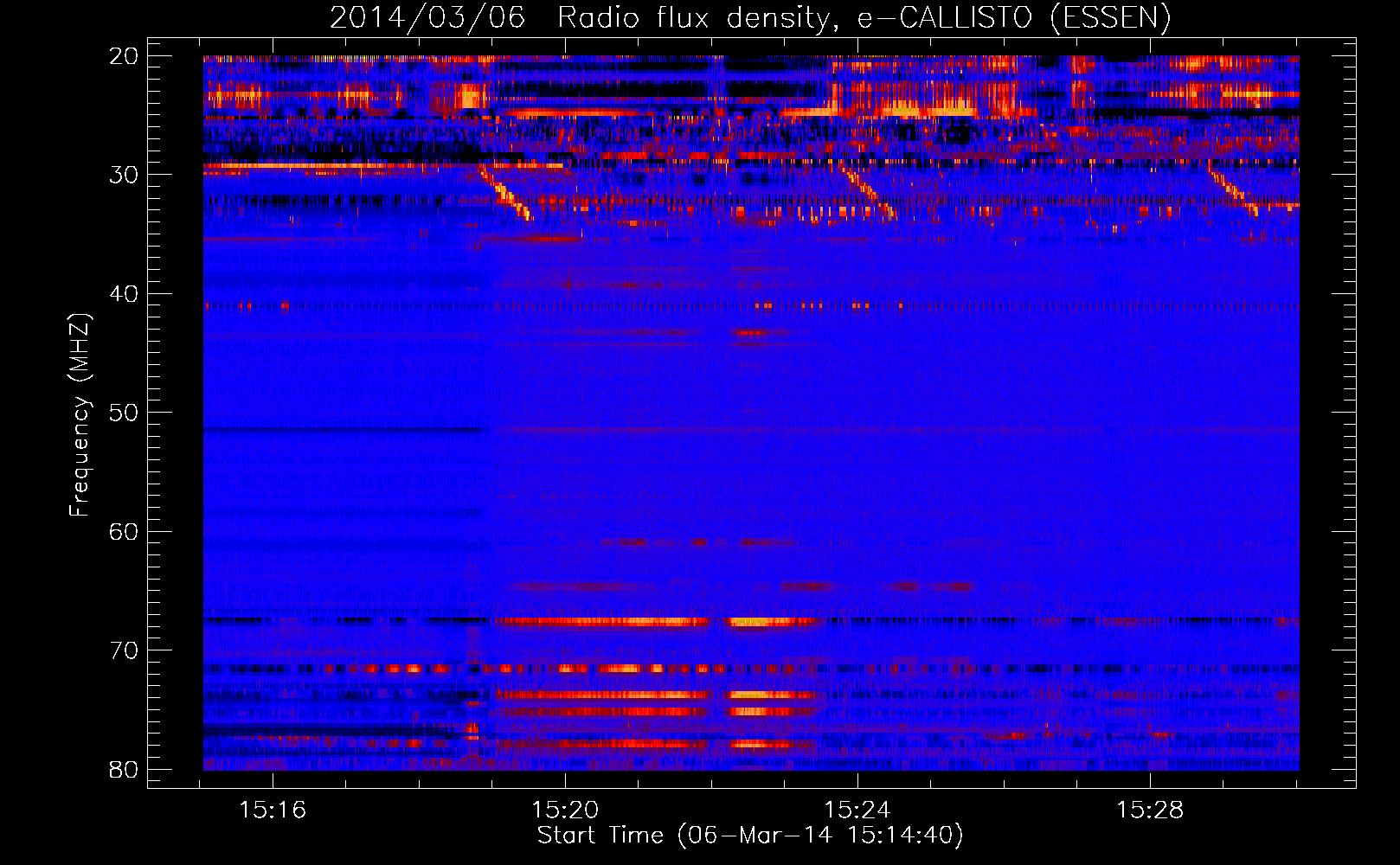Click the plot title mentioning e-CALLISTO (ESSEN)
Viewport: 1400px width, 865px height.
[x=750, y=17]
